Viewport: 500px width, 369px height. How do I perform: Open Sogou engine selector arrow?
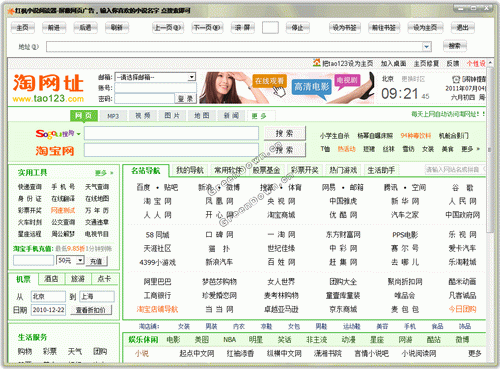[79, 134]
